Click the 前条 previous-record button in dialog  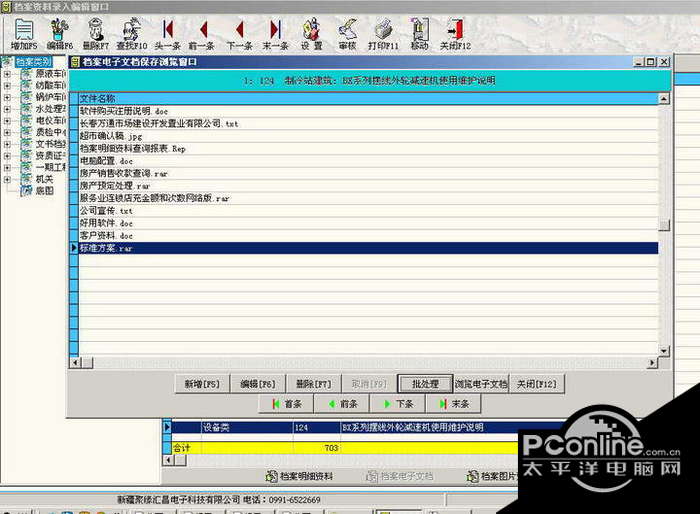tap(342, 404)
